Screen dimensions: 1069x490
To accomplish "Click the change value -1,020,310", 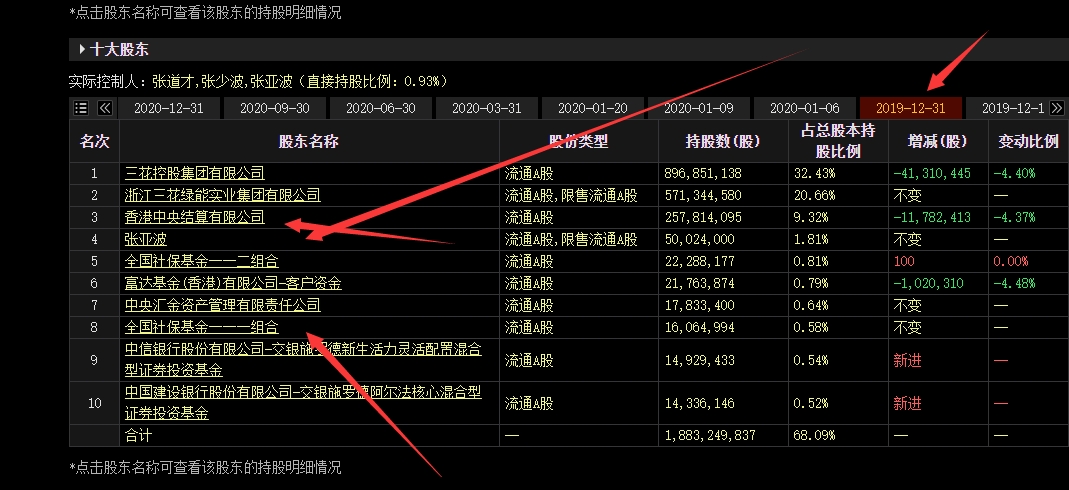I will pos(929,284).
